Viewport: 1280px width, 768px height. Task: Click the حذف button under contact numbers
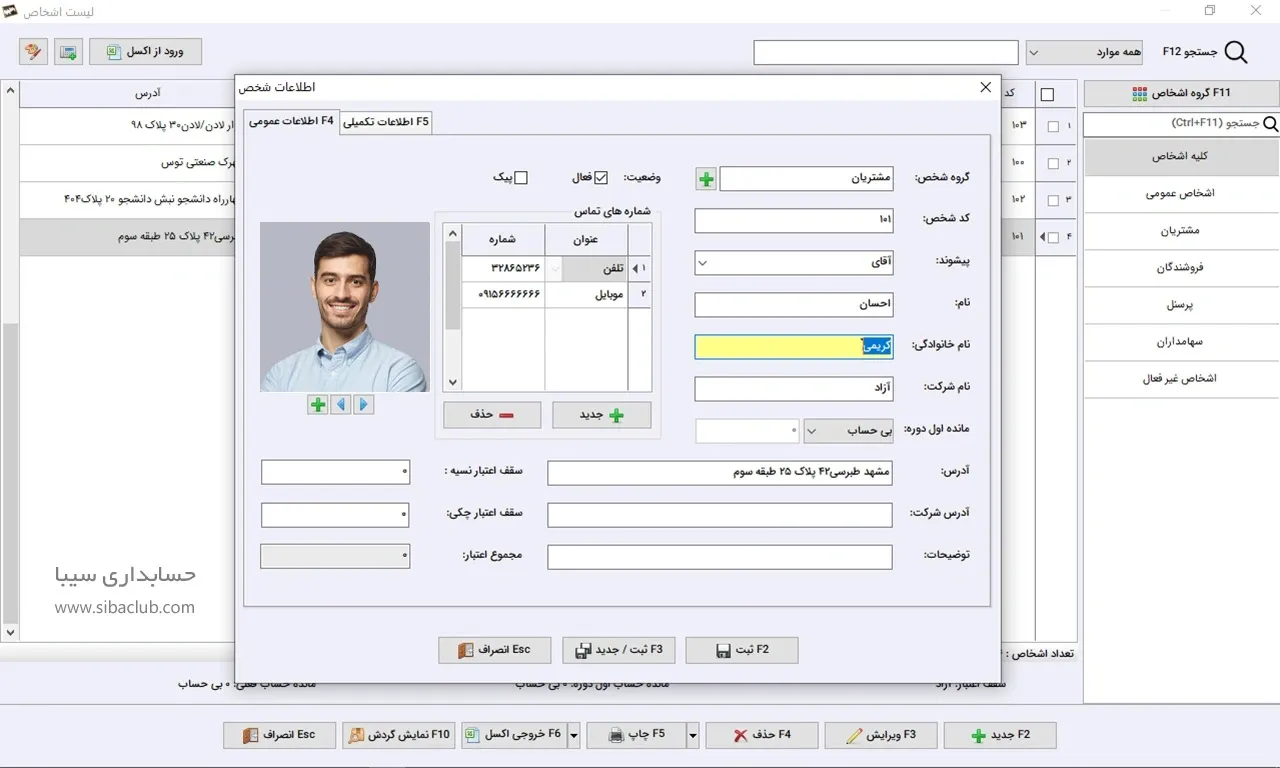[x=492, y=415]
